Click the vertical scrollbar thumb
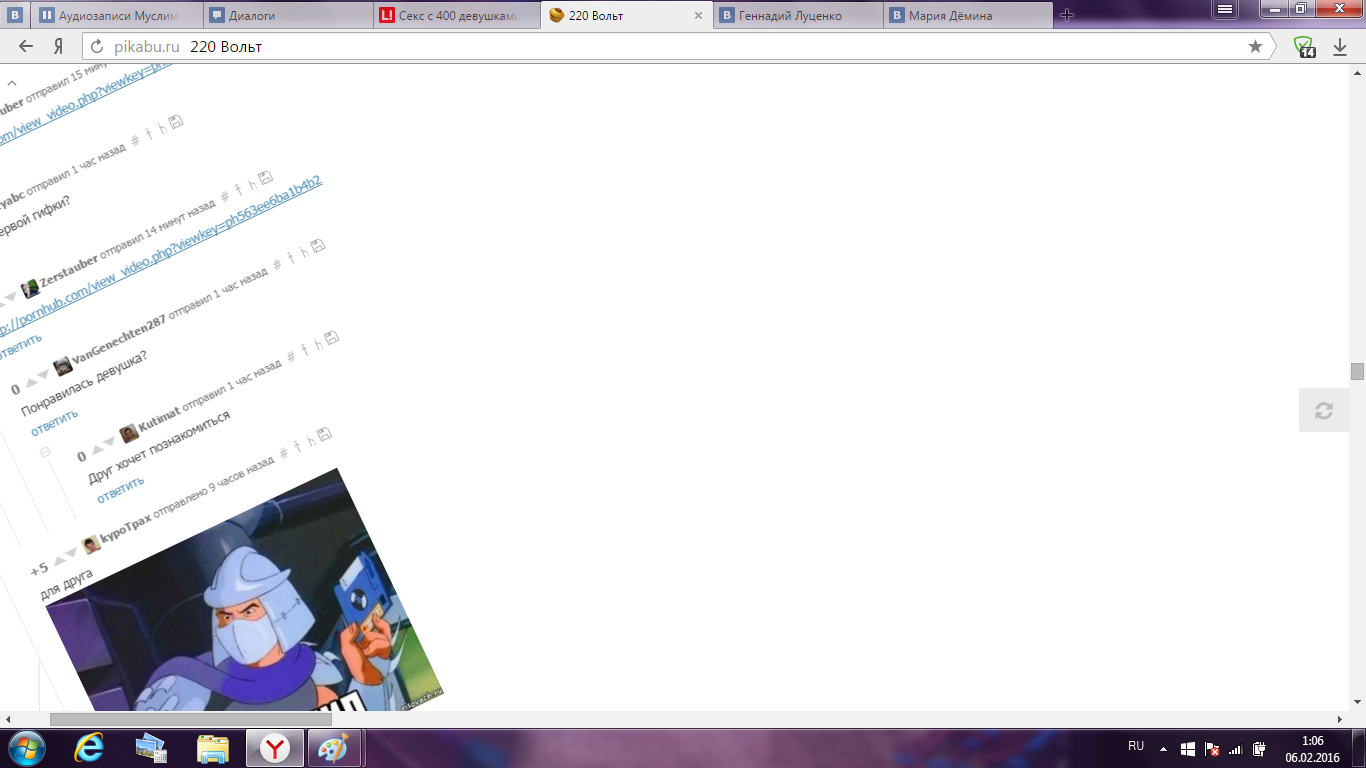The image size is (1366, 768). pos(1357,371)
